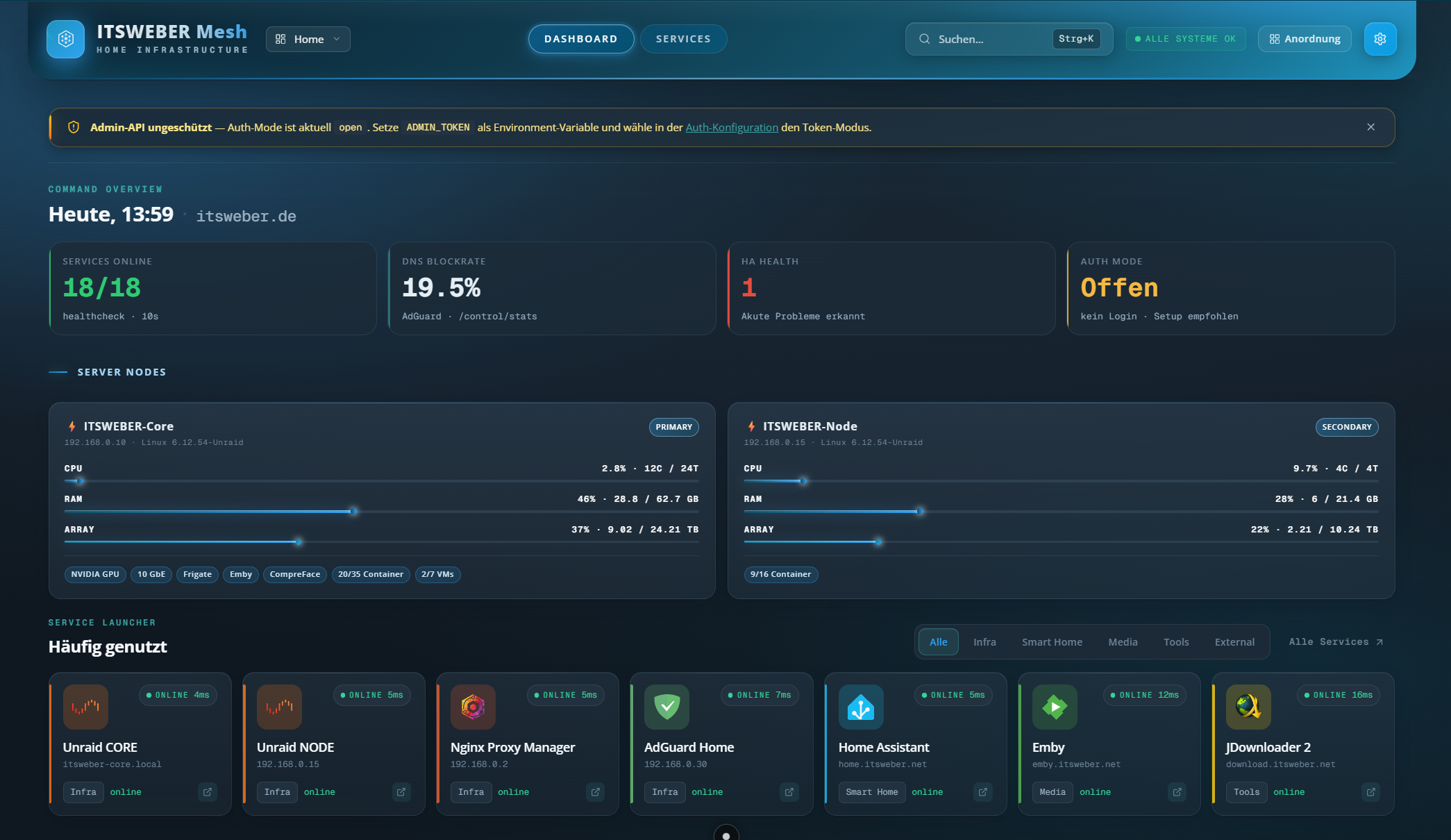Follow the Auth-Konfiguration link
This screenshot has width=1451, height=840.
pyautogui.click(x=732, y=127)
